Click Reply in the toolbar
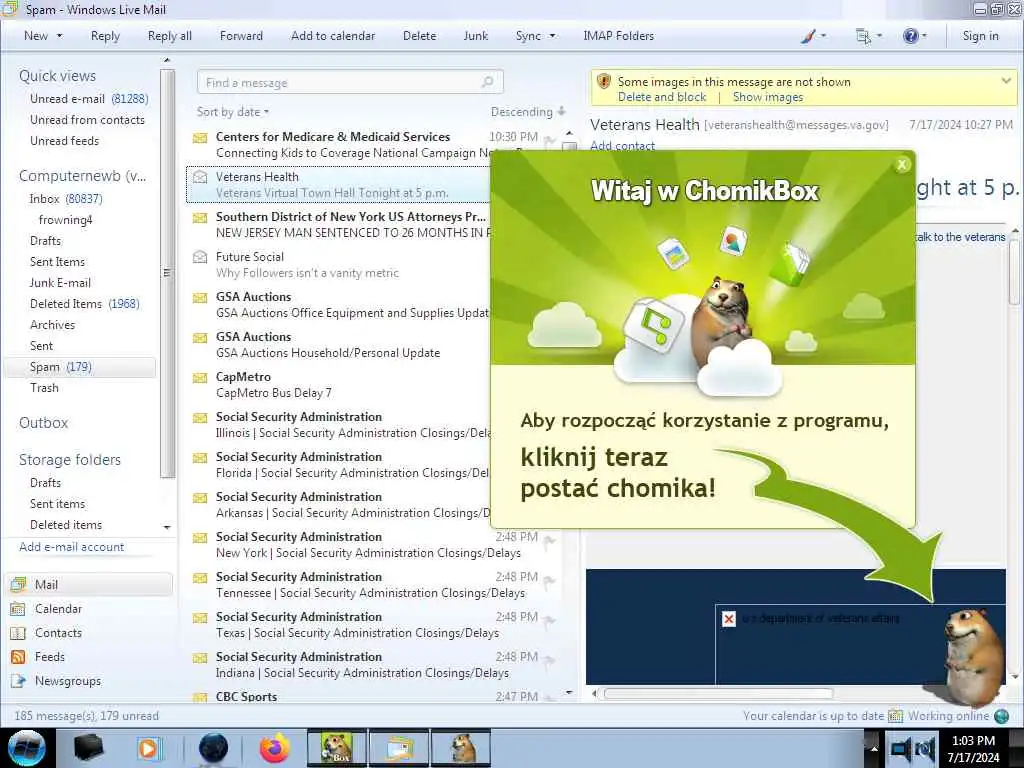The height and width of the screenshot is (768, 1024). point(105,36)
